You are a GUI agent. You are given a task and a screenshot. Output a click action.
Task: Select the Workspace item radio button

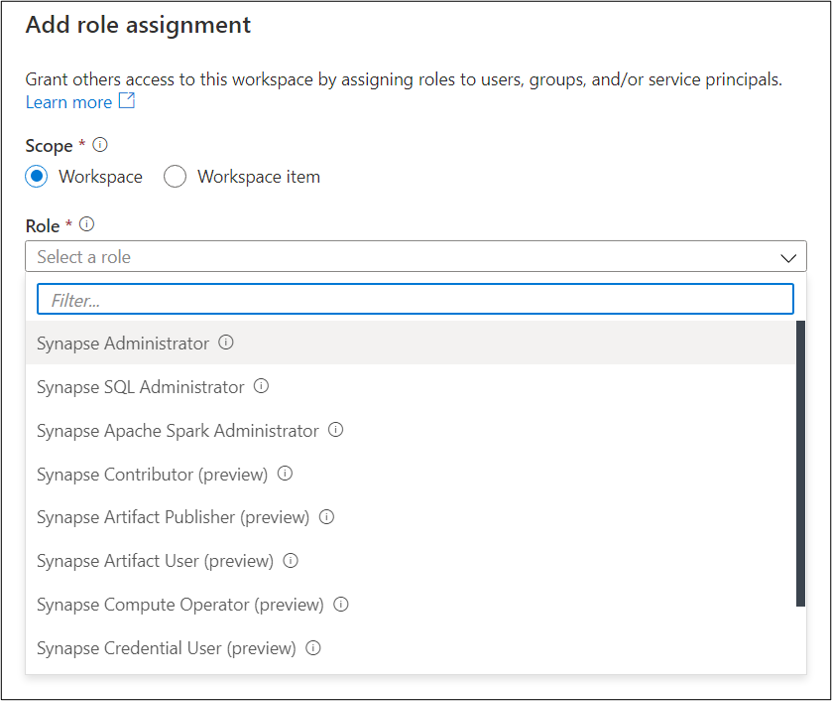click(175, 177)
